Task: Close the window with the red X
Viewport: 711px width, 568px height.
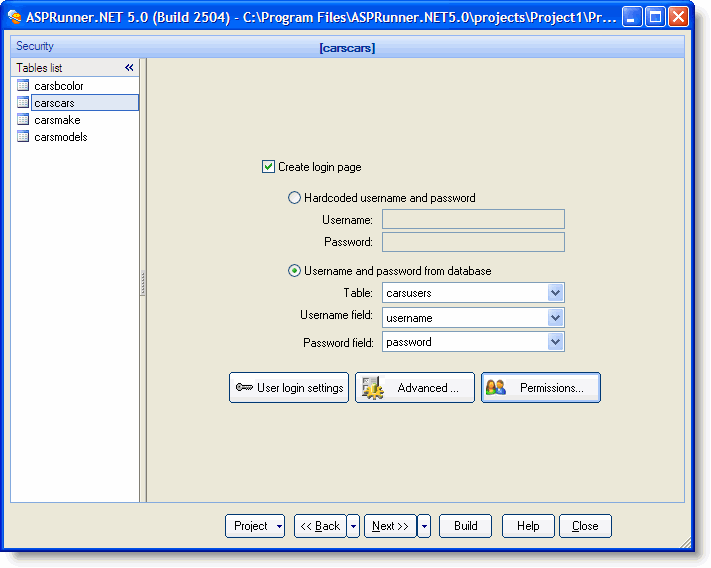Action: [x=679, y=17]
